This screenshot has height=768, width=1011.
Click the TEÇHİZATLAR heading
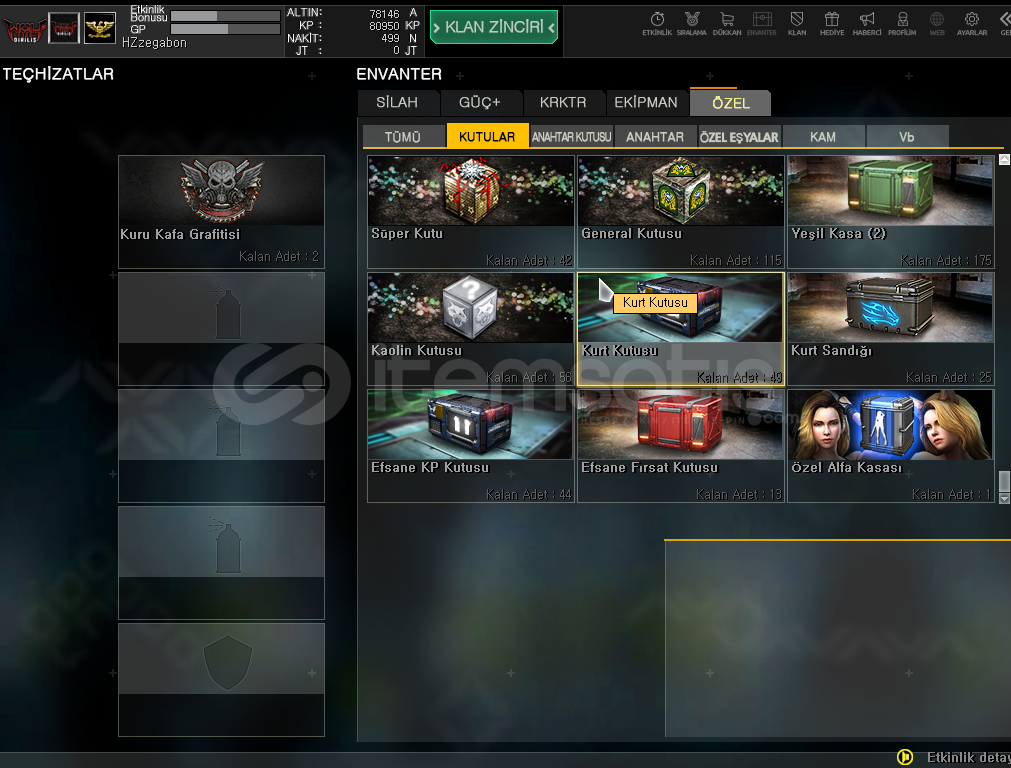[x=58, y=74]
